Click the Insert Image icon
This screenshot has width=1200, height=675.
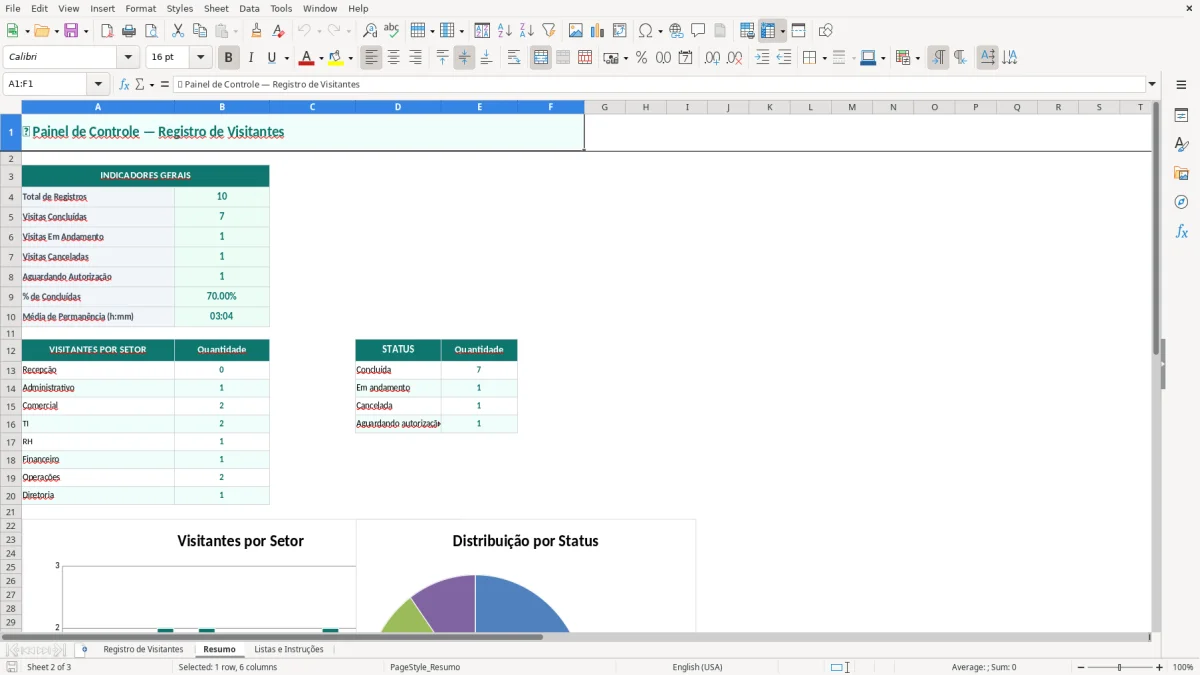coord(576,31)
